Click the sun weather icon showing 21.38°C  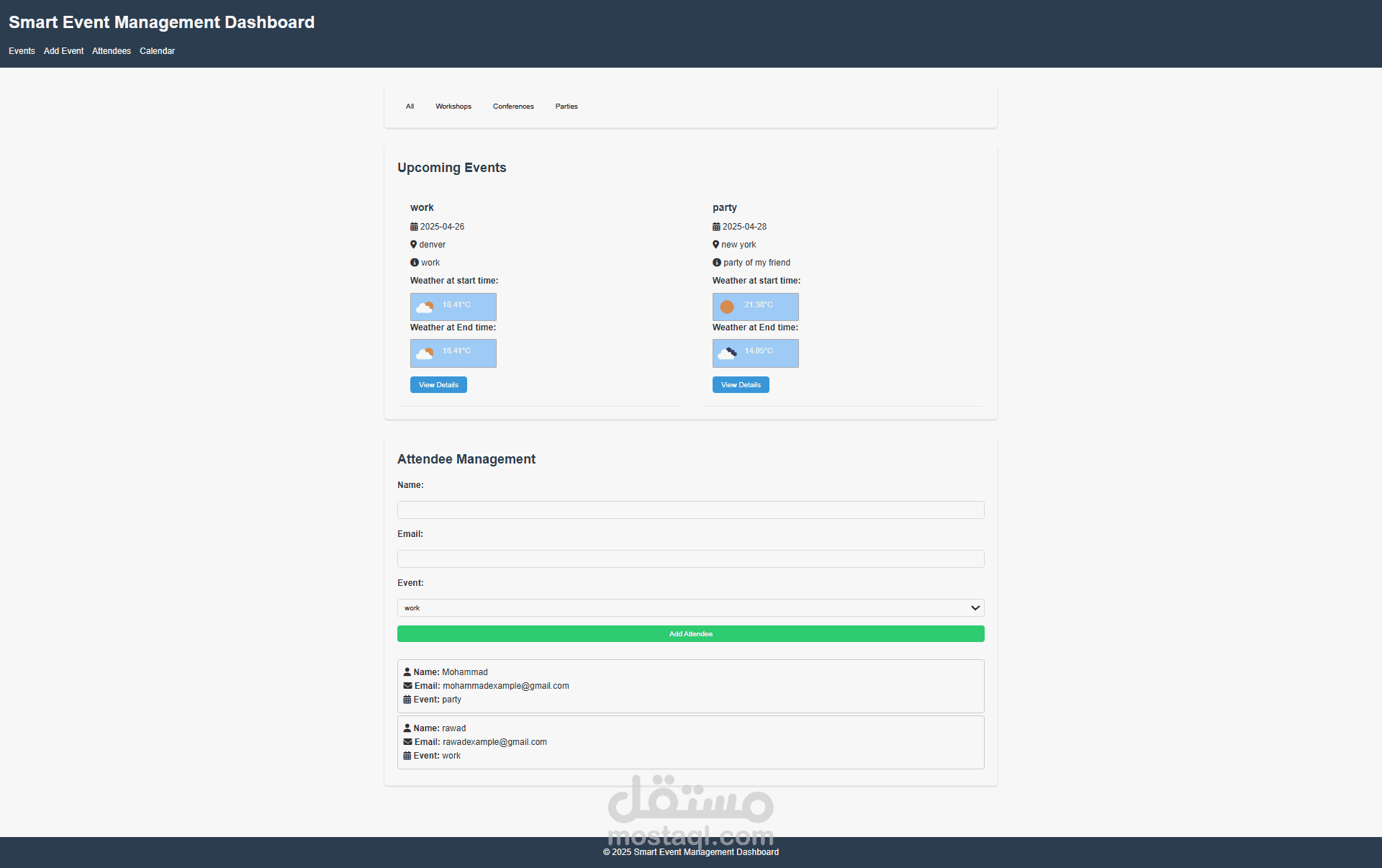pyautogui.click(x=727, y=307)
